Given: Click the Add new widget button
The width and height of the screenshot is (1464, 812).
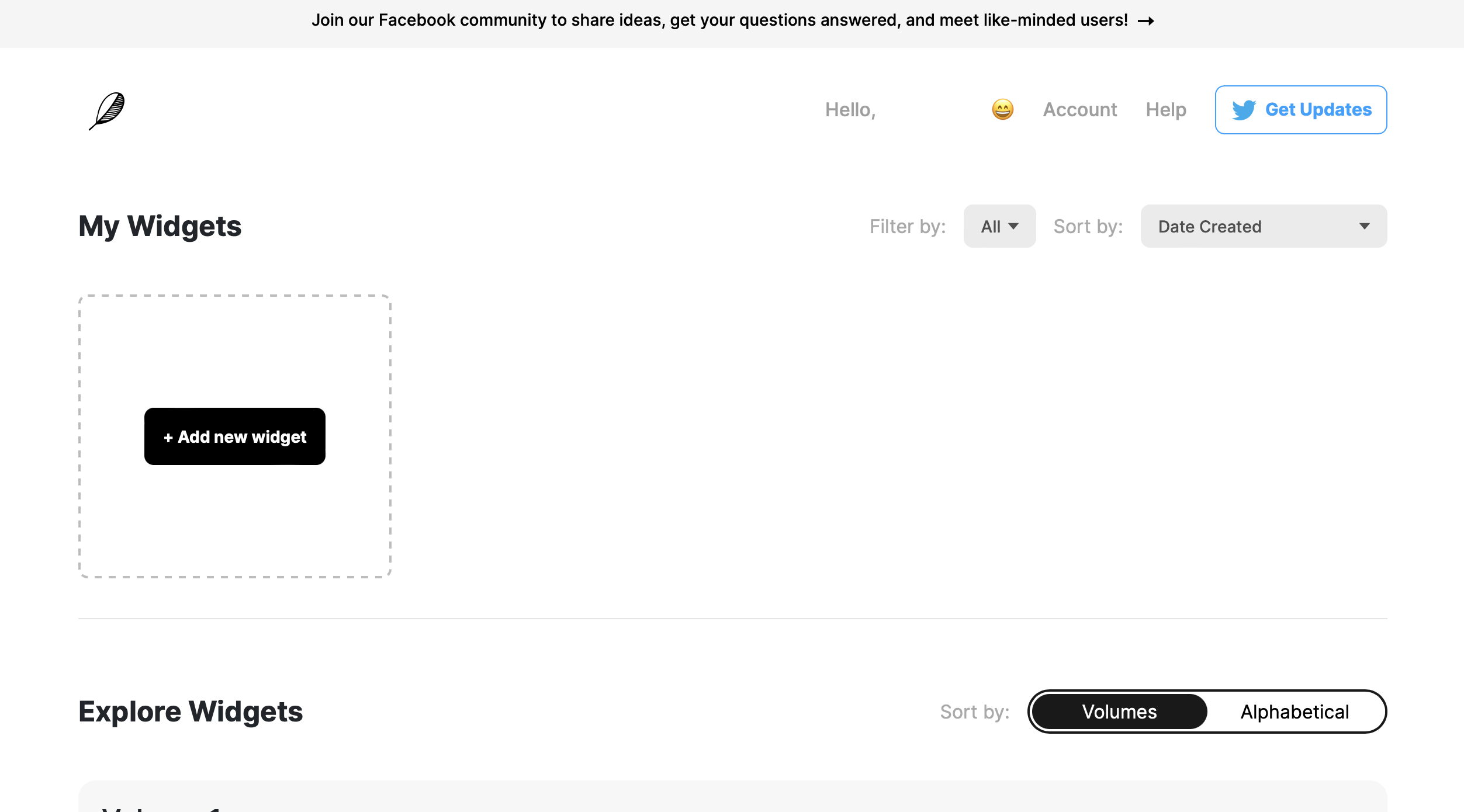Looking at the screenshot, I should [x=235, y=436].
